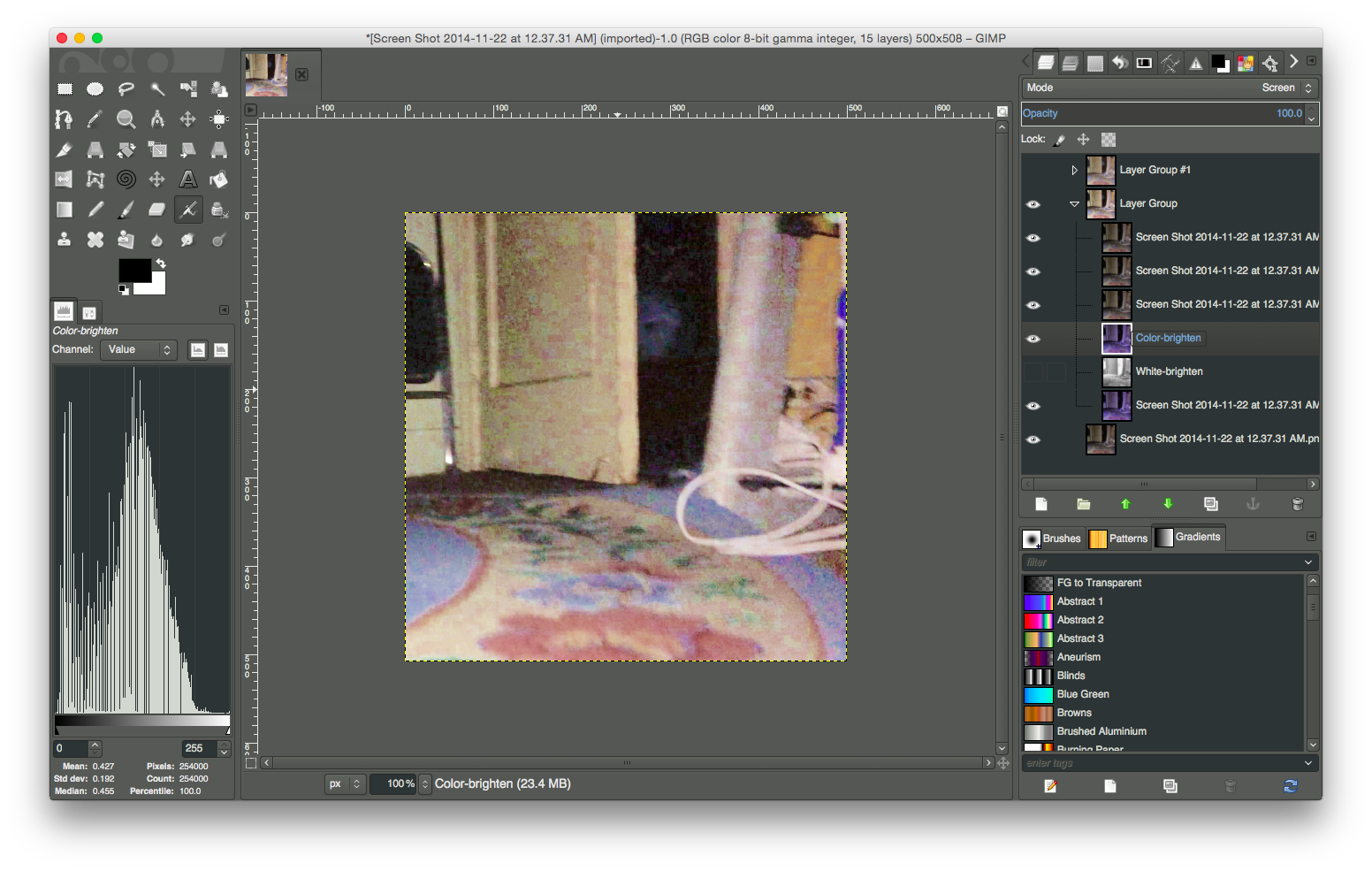Select the Free Select lasso tool
The image size is (1372, 871).
tap(126, 88)
